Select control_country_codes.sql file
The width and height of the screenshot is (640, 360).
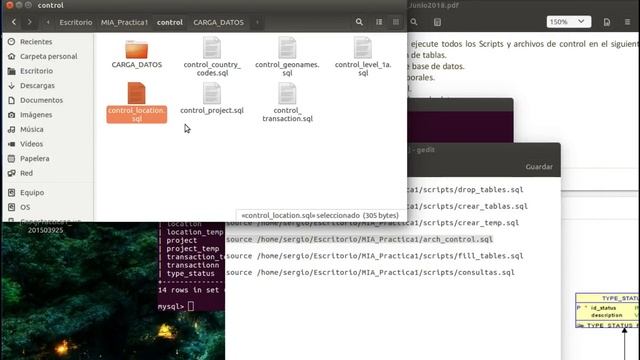212,56
